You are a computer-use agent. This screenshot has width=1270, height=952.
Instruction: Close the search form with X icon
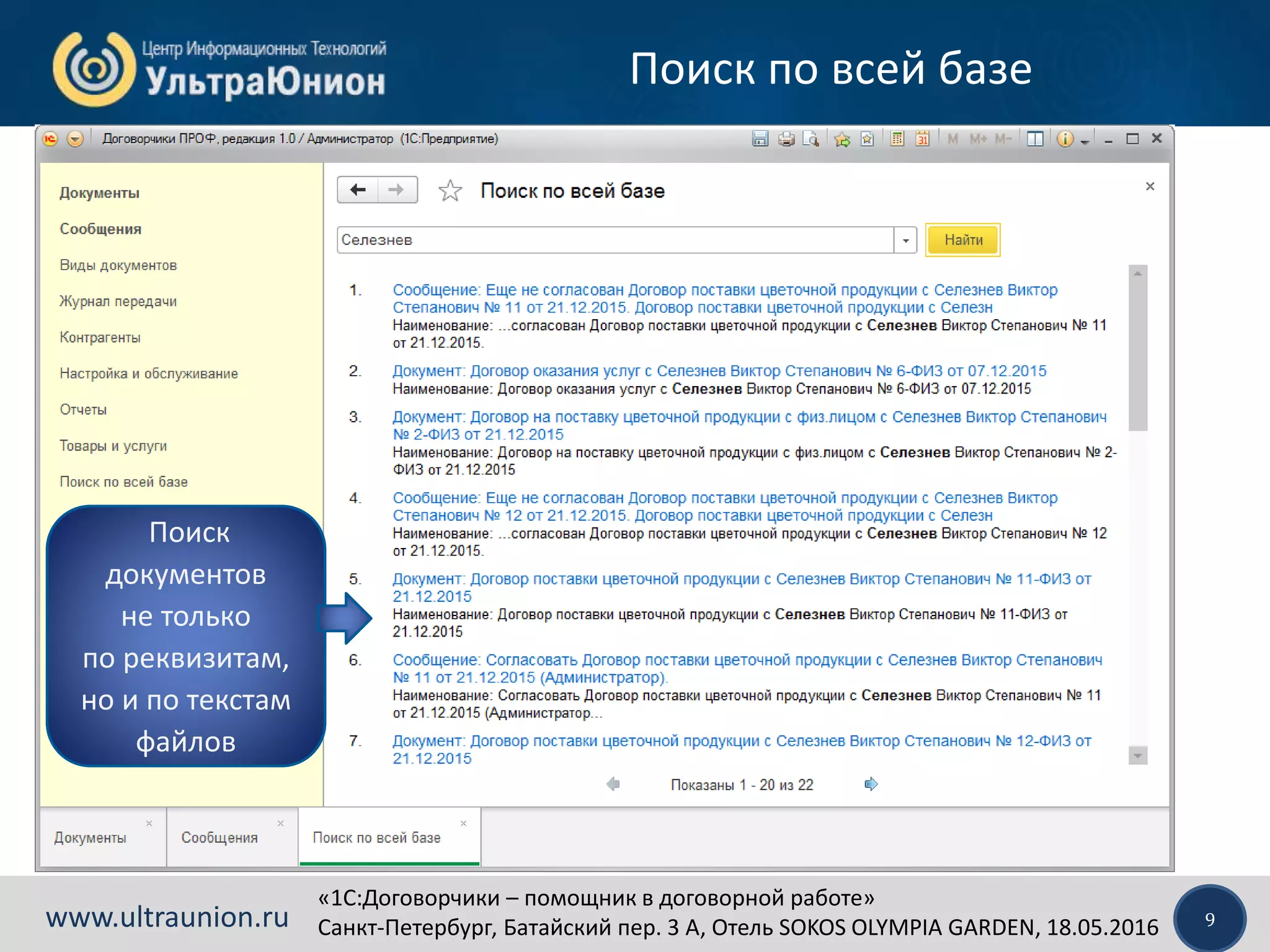tap(1150, 186)
